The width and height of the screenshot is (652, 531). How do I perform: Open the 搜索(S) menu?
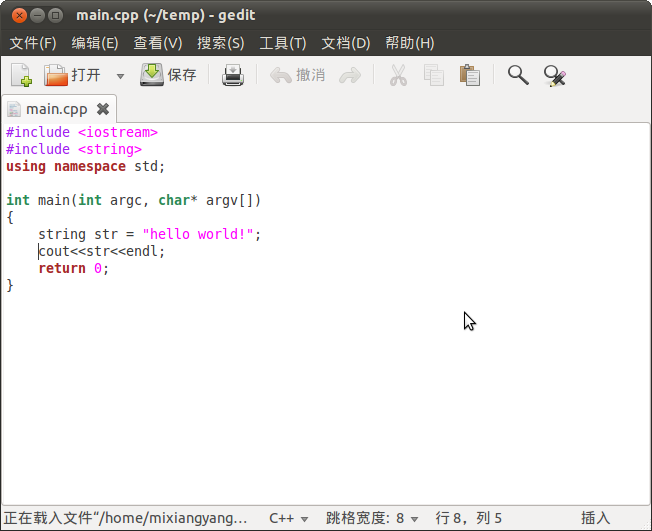tap(221, 43)
